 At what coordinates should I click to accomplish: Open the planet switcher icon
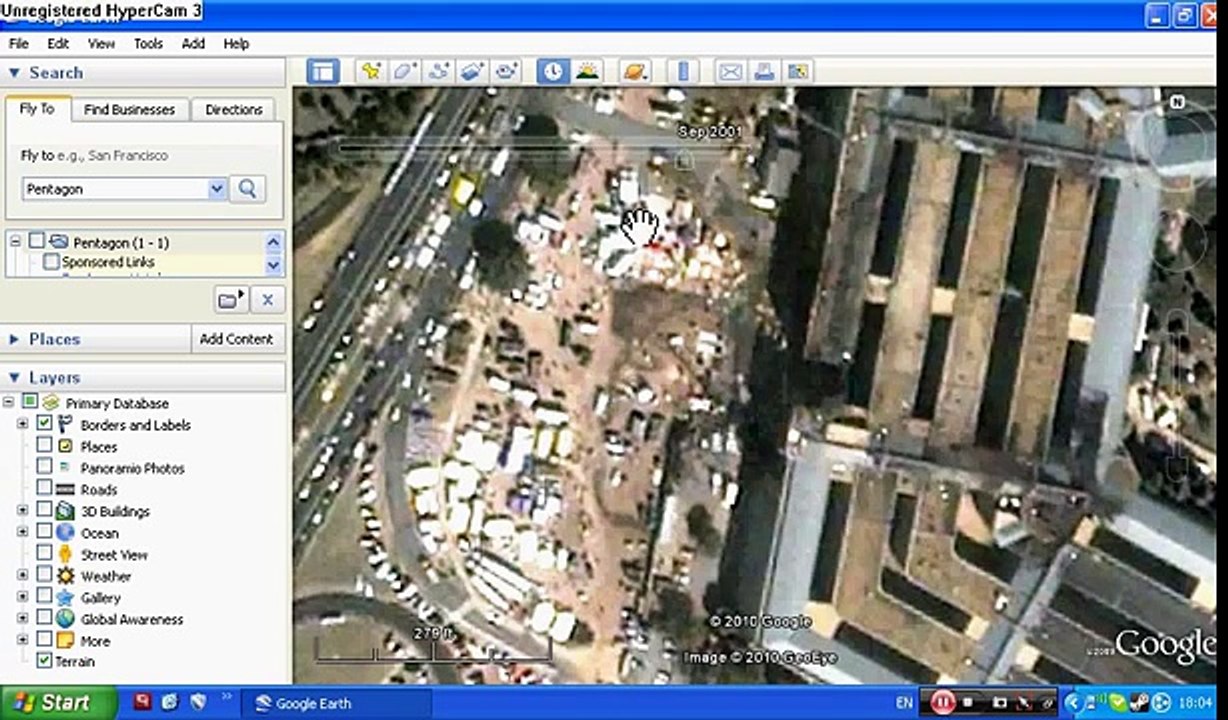635,71
